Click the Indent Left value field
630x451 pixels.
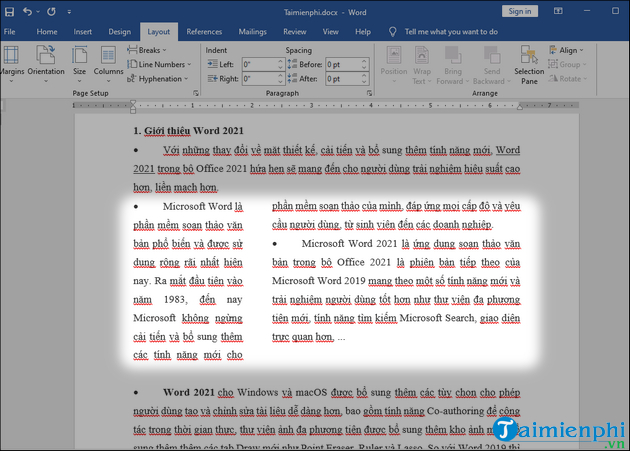pos(259,64)
